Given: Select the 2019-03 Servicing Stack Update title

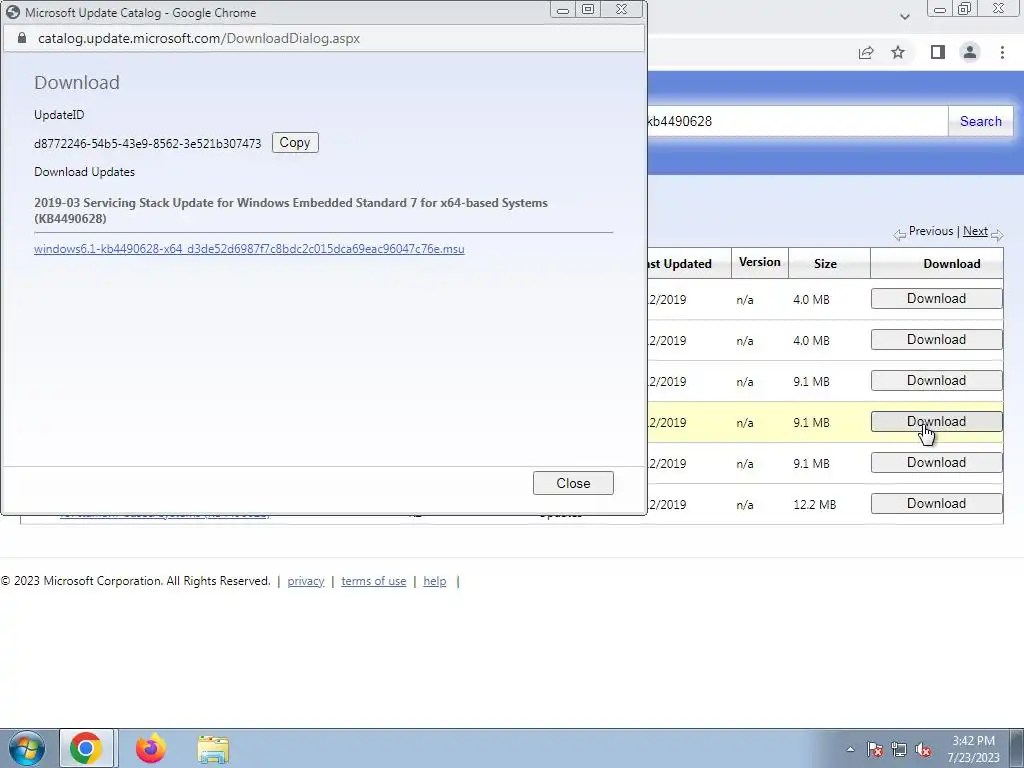Looking at the screenshot, I should click(x=291, y=210).
